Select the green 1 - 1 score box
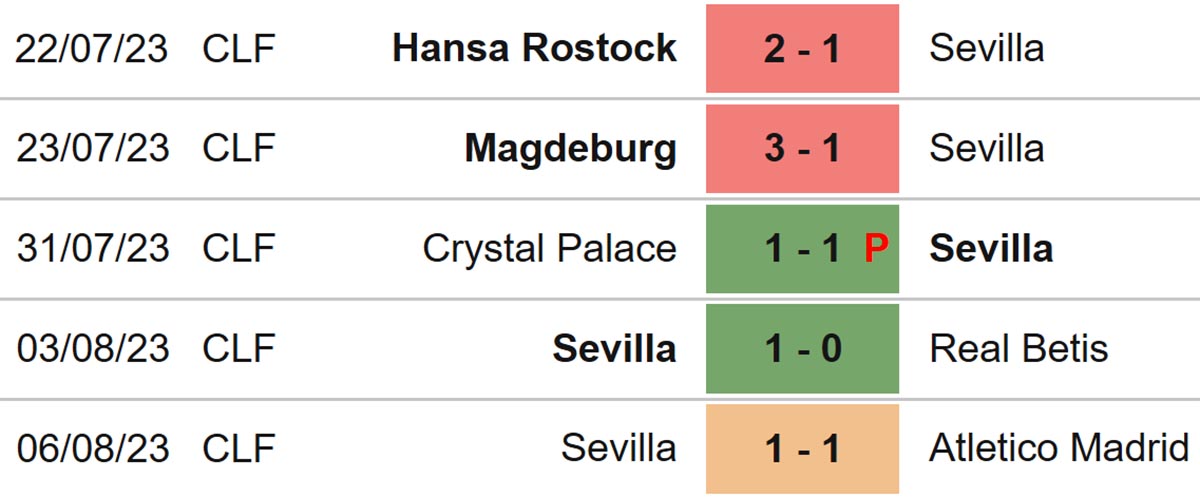 (x=802, y=248)
